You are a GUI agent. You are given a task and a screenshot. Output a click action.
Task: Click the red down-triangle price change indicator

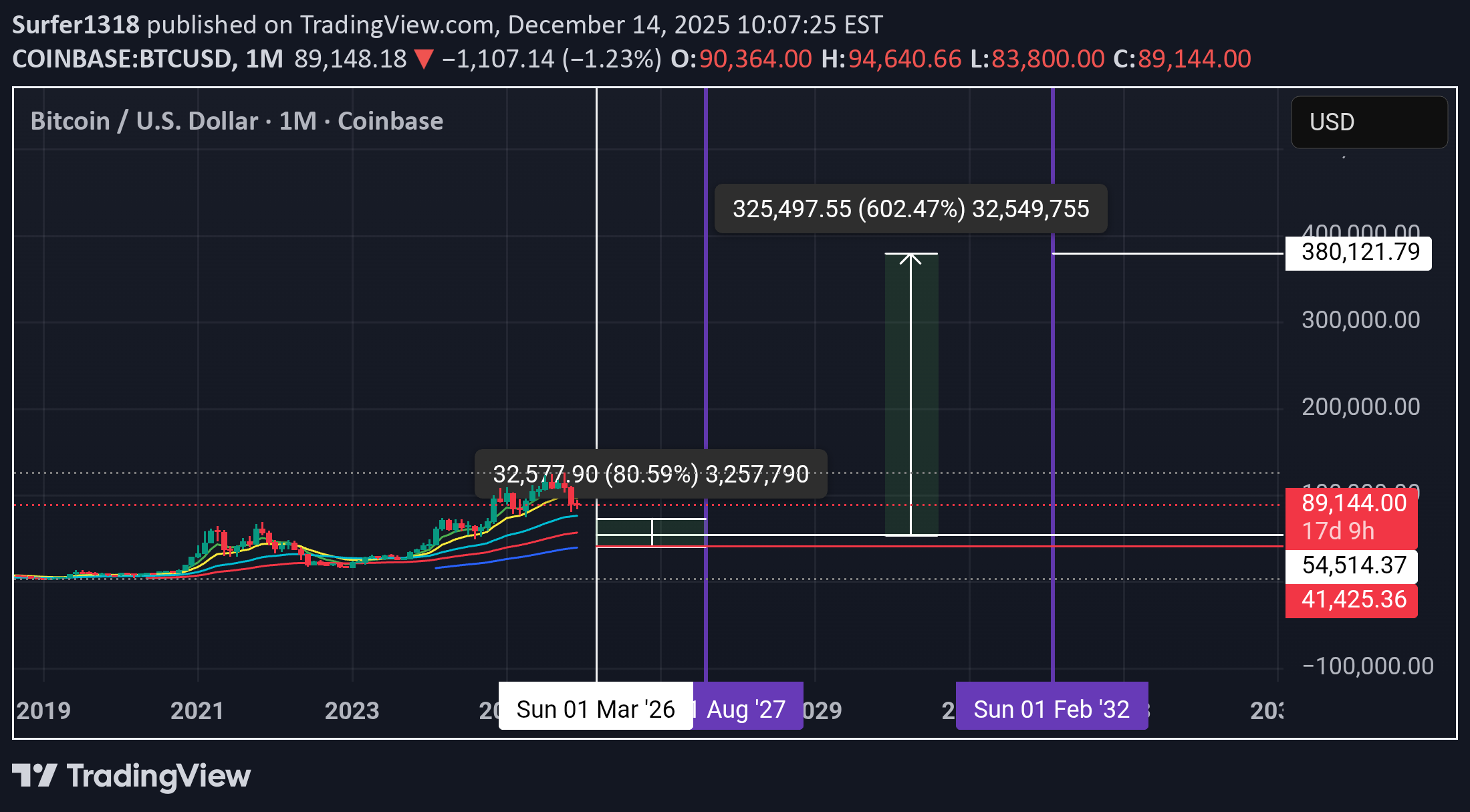tap(424, 59)
